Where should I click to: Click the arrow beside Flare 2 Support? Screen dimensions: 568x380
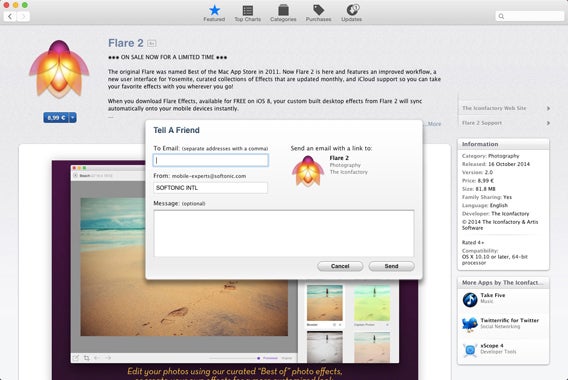[548, 123]
